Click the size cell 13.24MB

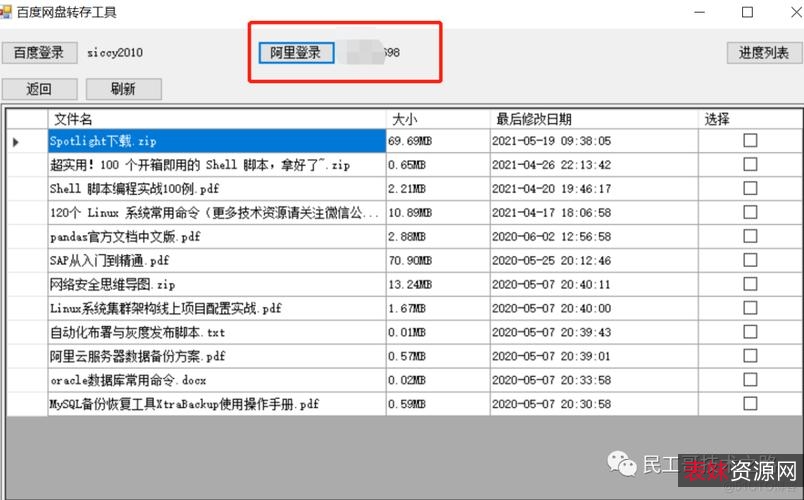(x=438, y=285)
